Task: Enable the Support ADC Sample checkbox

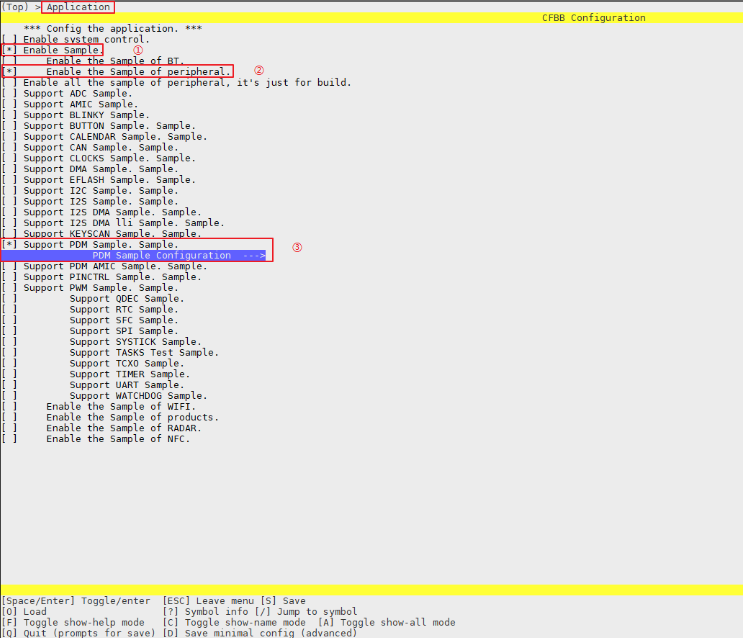Action: 10,94
